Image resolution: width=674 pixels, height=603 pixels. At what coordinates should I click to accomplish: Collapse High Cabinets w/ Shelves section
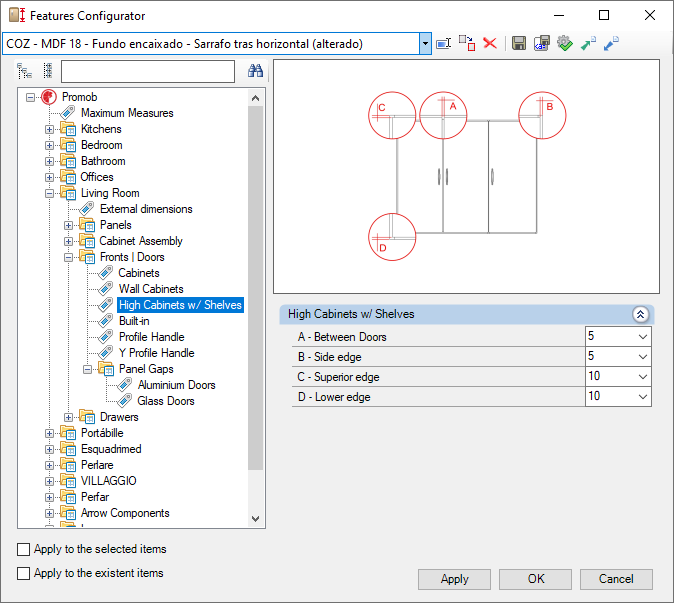tap(640, 315)
